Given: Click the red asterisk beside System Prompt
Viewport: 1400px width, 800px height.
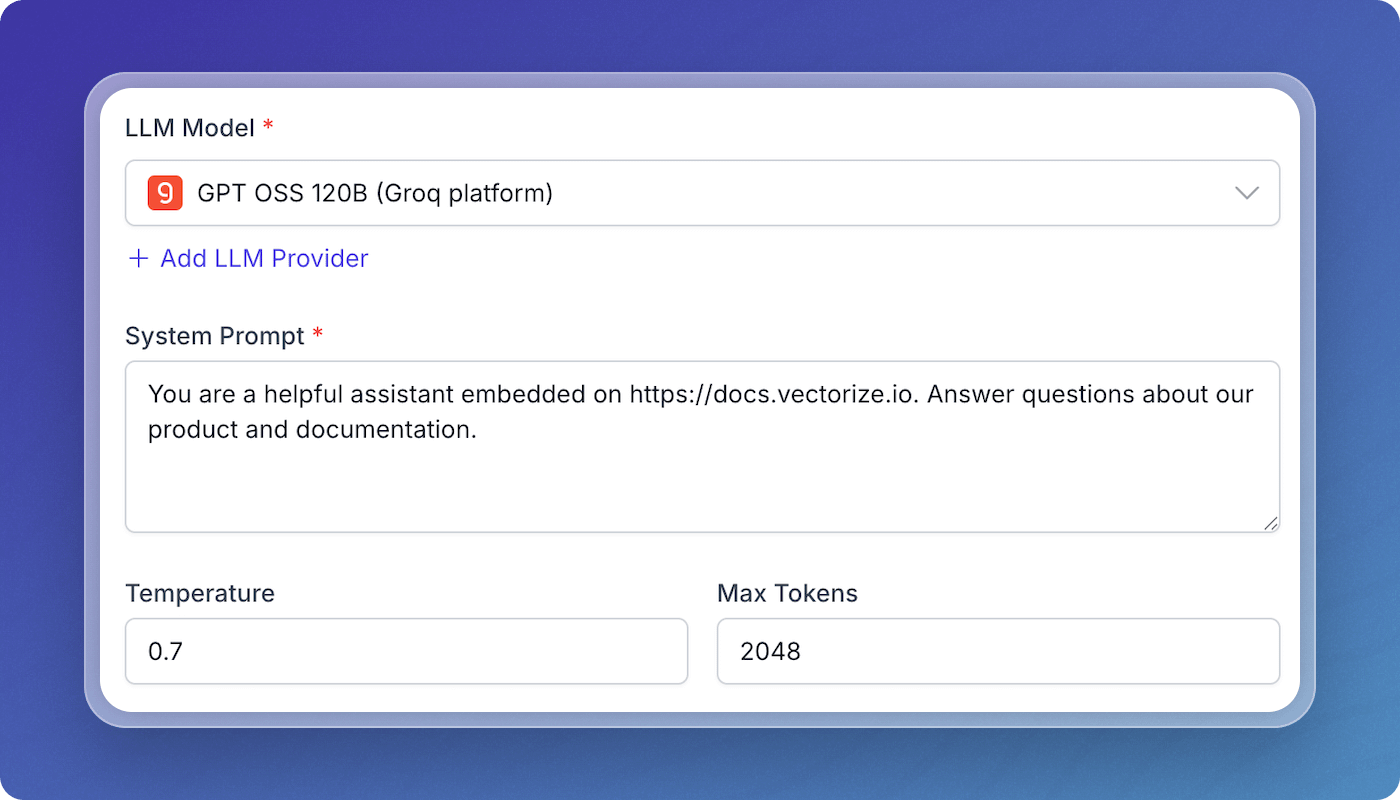Looking at the screenshot, I should [317, 336].
